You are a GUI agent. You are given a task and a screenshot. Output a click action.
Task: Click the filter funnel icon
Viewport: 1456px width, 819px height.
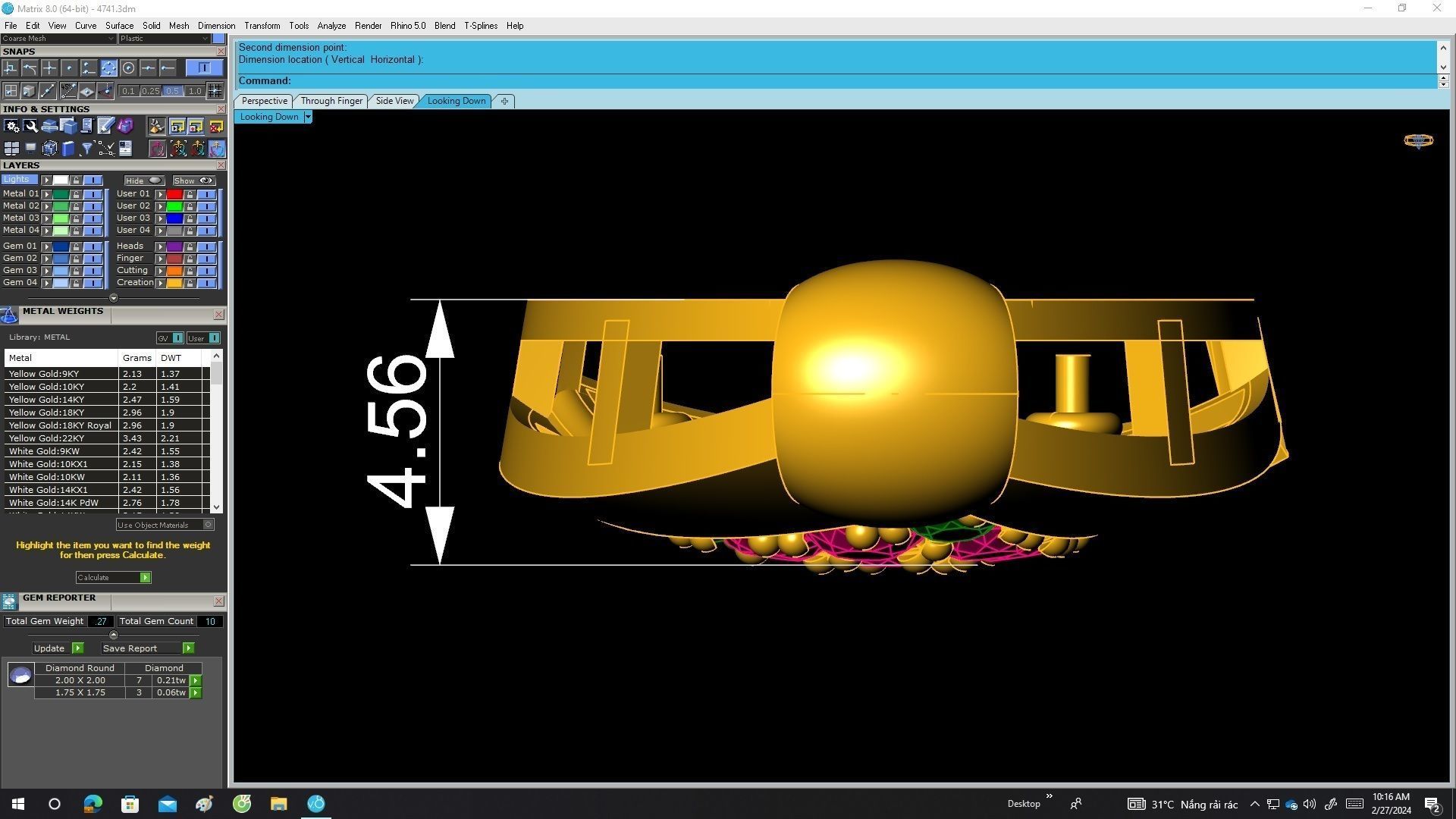(86, 149)
